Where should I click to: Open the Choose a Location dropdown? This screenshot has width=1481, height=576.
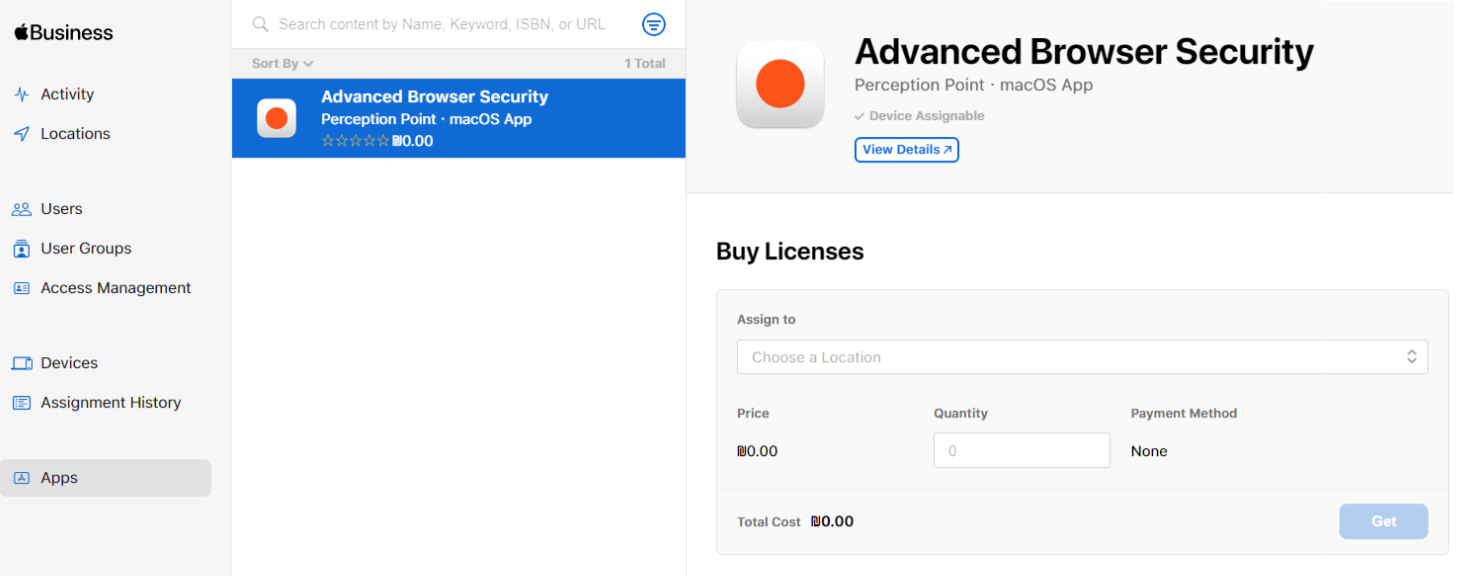(1081, 357)
